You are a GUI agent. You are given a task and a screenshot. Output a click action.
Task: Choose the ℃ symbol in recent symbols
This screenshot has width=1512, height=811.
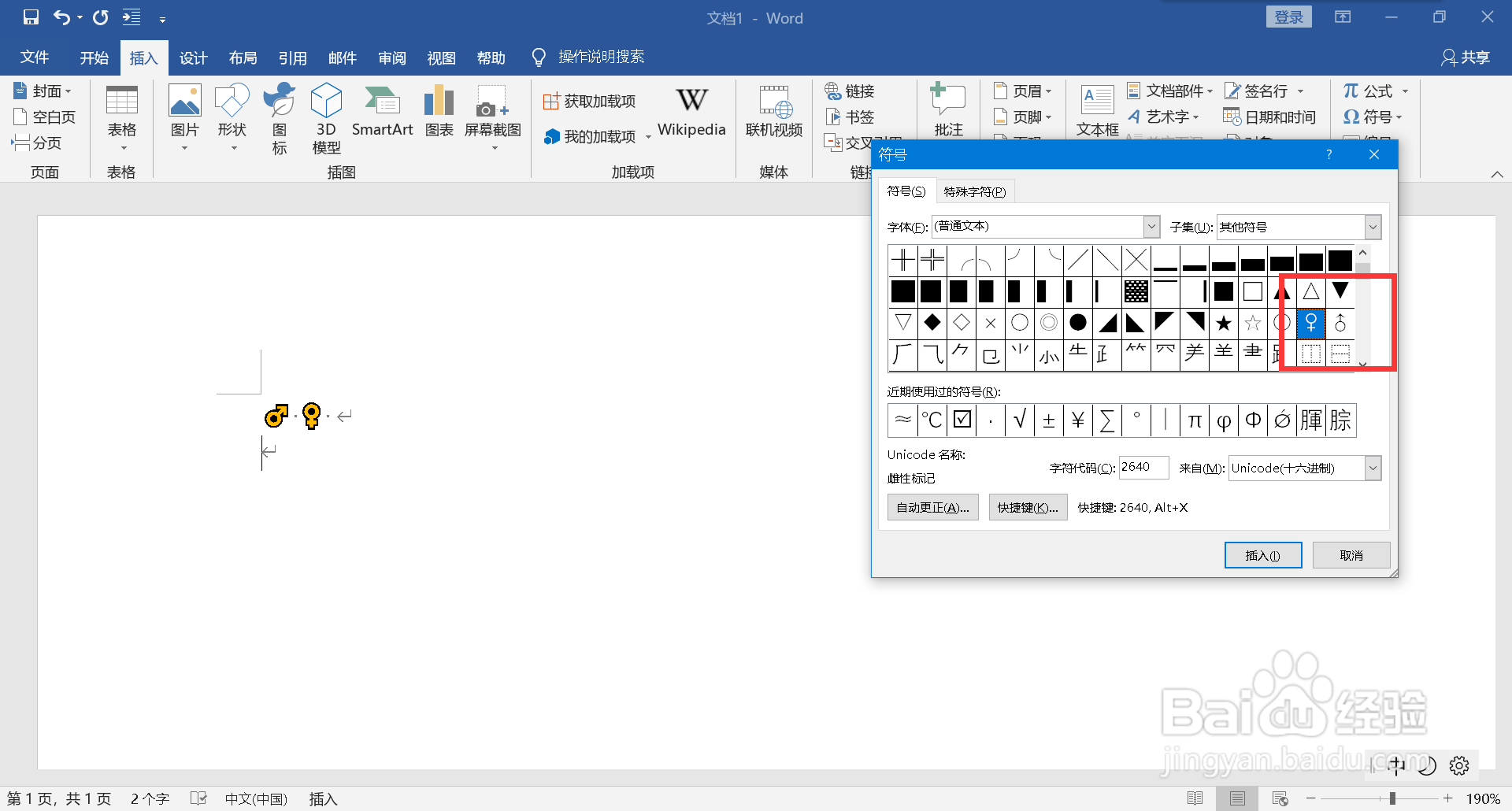point(932,420)
